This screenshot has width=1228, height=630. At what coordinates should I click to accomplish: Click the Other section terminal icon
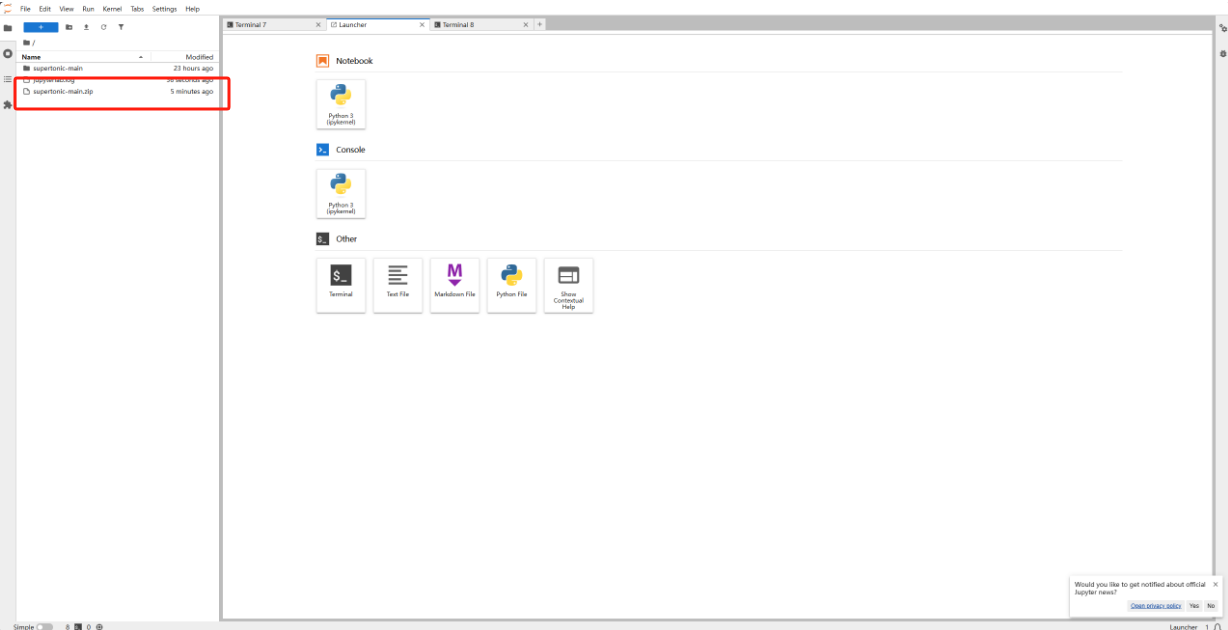[x=323, y=239]
